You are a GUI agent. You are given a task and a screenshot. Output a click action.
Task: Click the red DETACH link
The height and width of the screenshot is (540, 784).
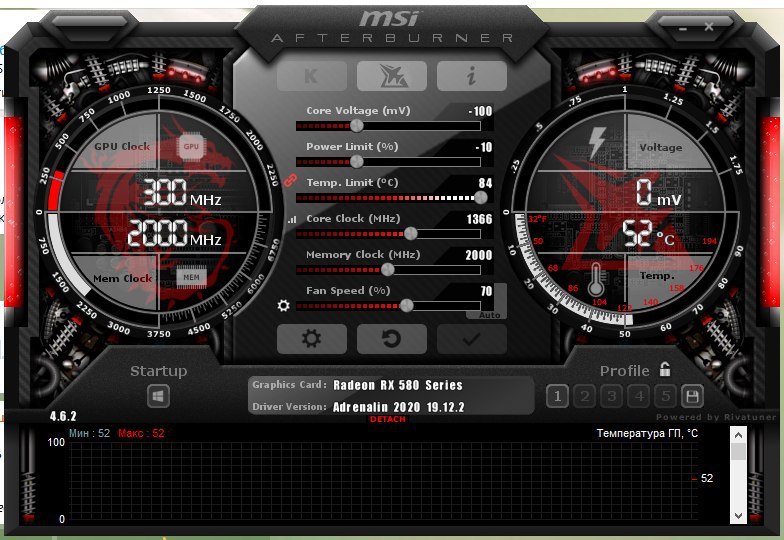pos(388,419)
